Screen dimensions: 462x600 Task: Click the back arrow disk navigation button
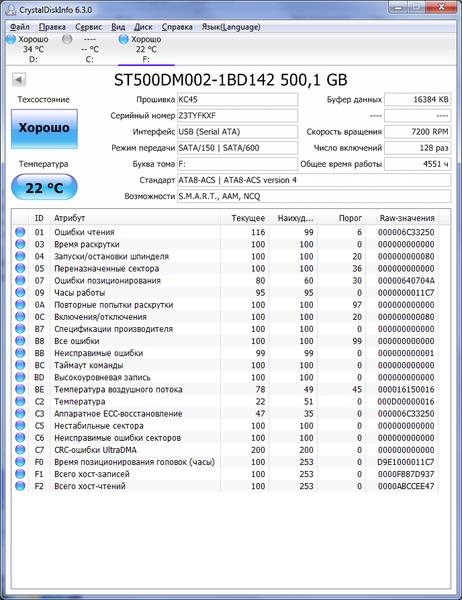click(x=19, y=80)
